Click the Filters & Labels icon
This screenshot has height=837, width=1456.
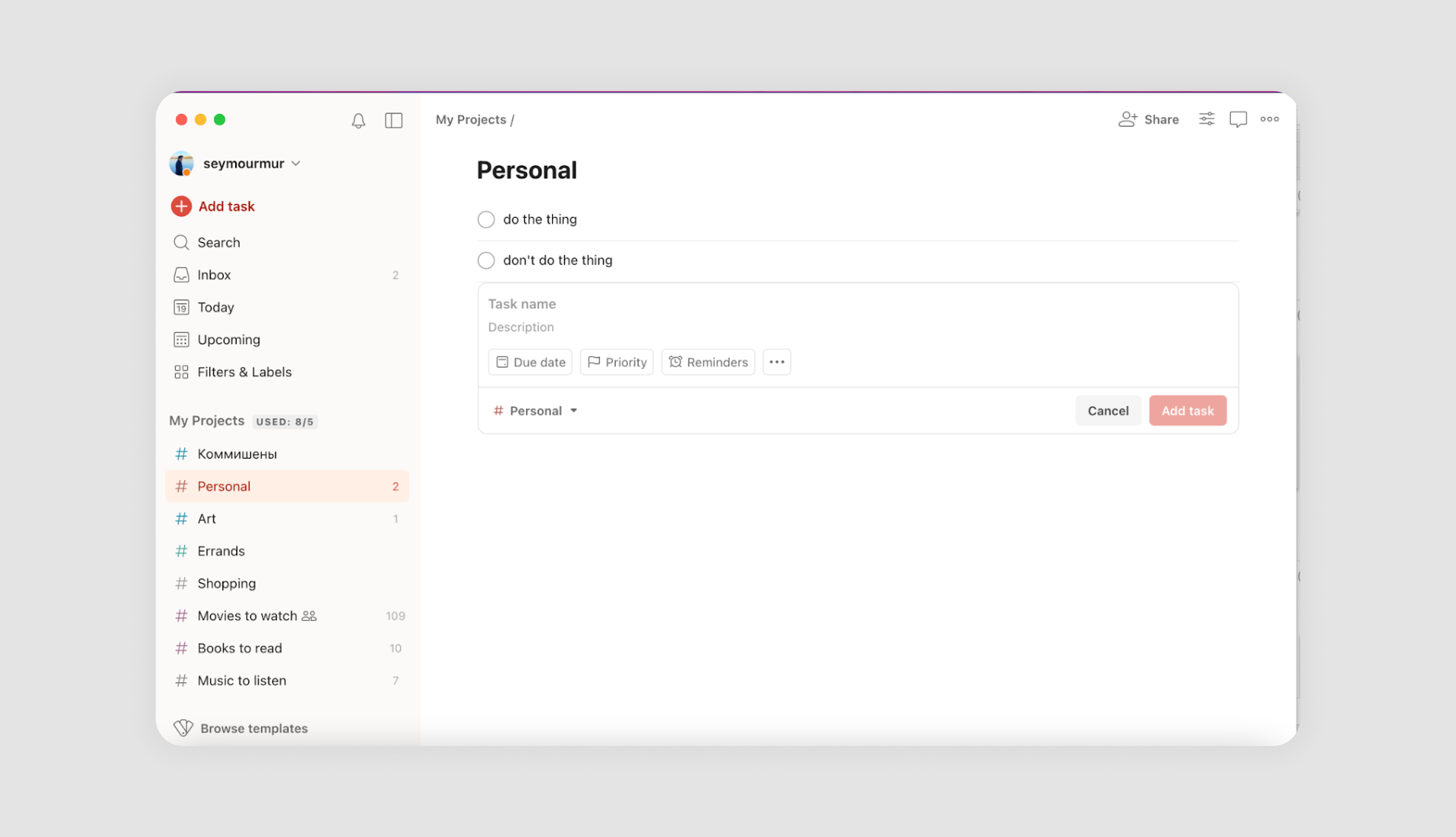(x=181, y=371)
